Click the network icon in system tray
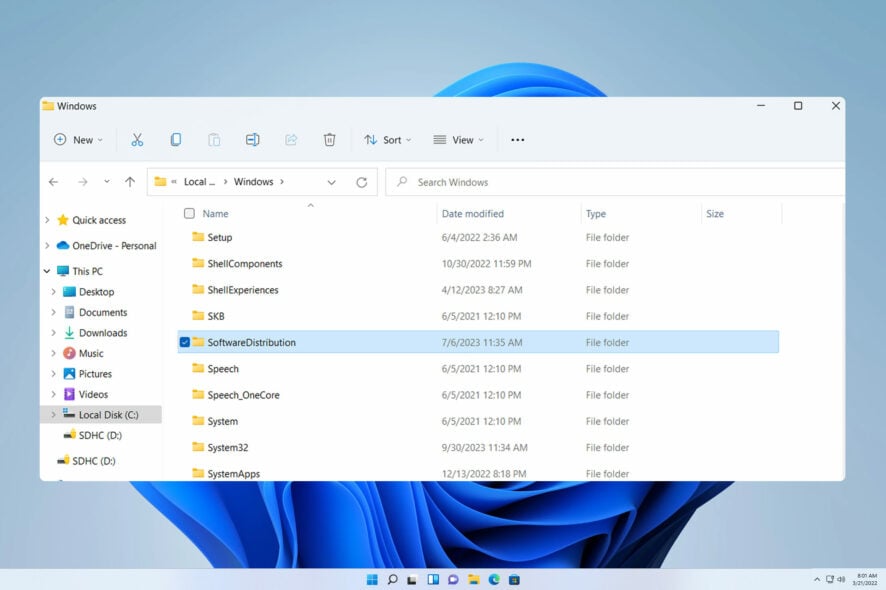The width and height of the screenshot is (886, 590). [829, 579]
